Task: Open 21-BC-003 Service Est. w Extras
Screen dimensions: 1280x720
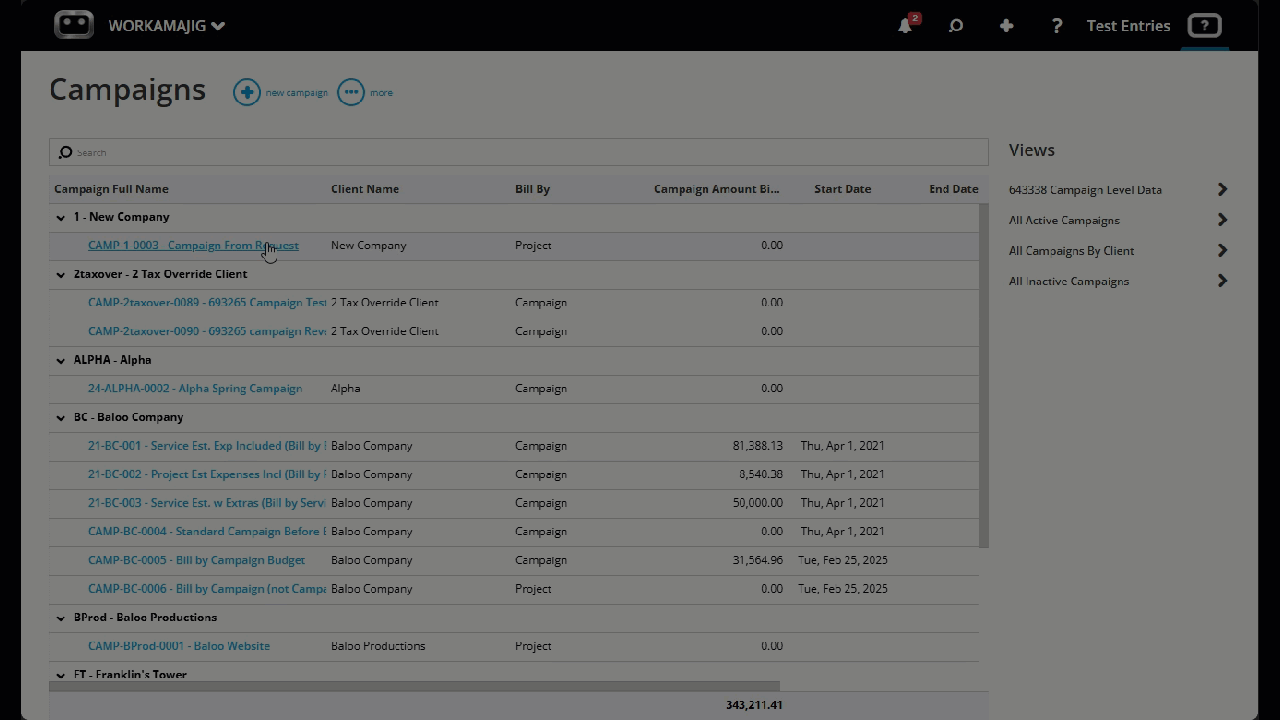Action: click(207, 503)
